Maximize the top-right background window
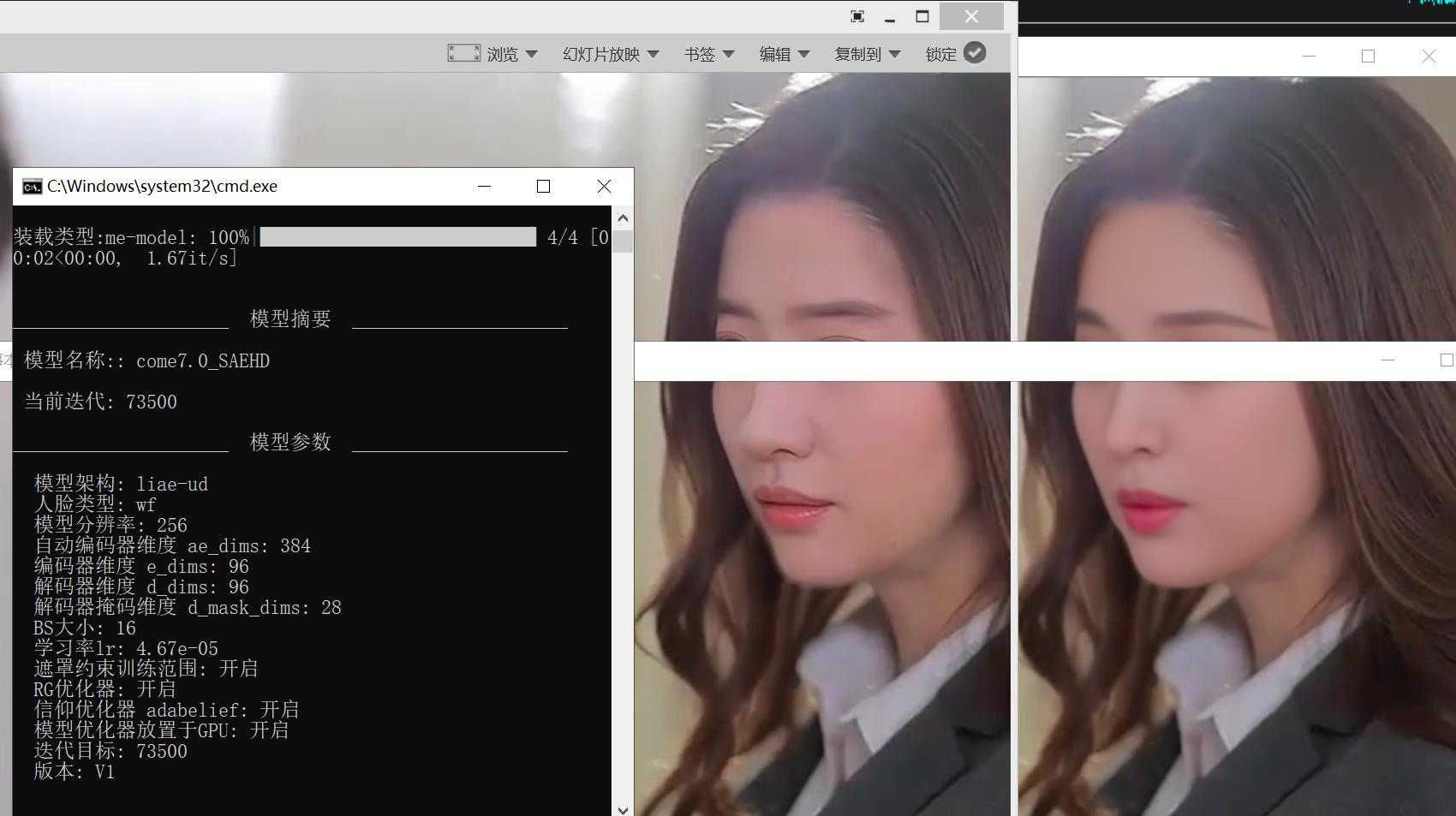The image size is (1456, 816). coord(1368,56)
